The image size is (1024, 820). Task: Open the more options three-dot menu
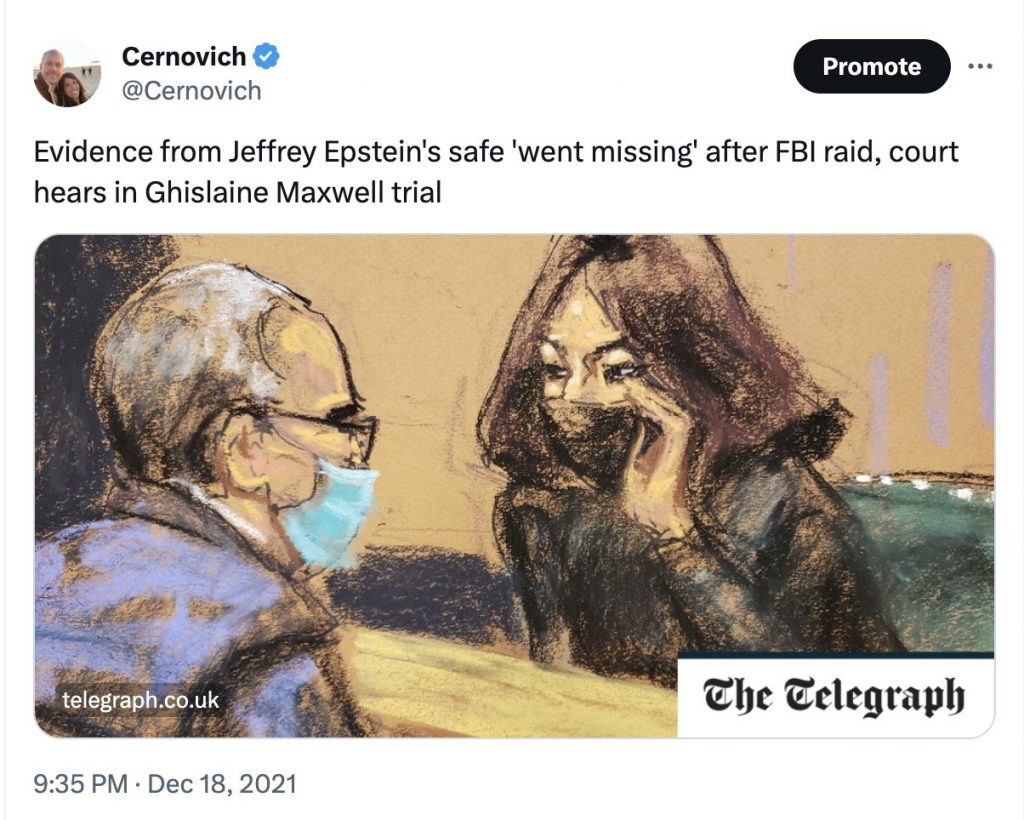tap(980, 66)
